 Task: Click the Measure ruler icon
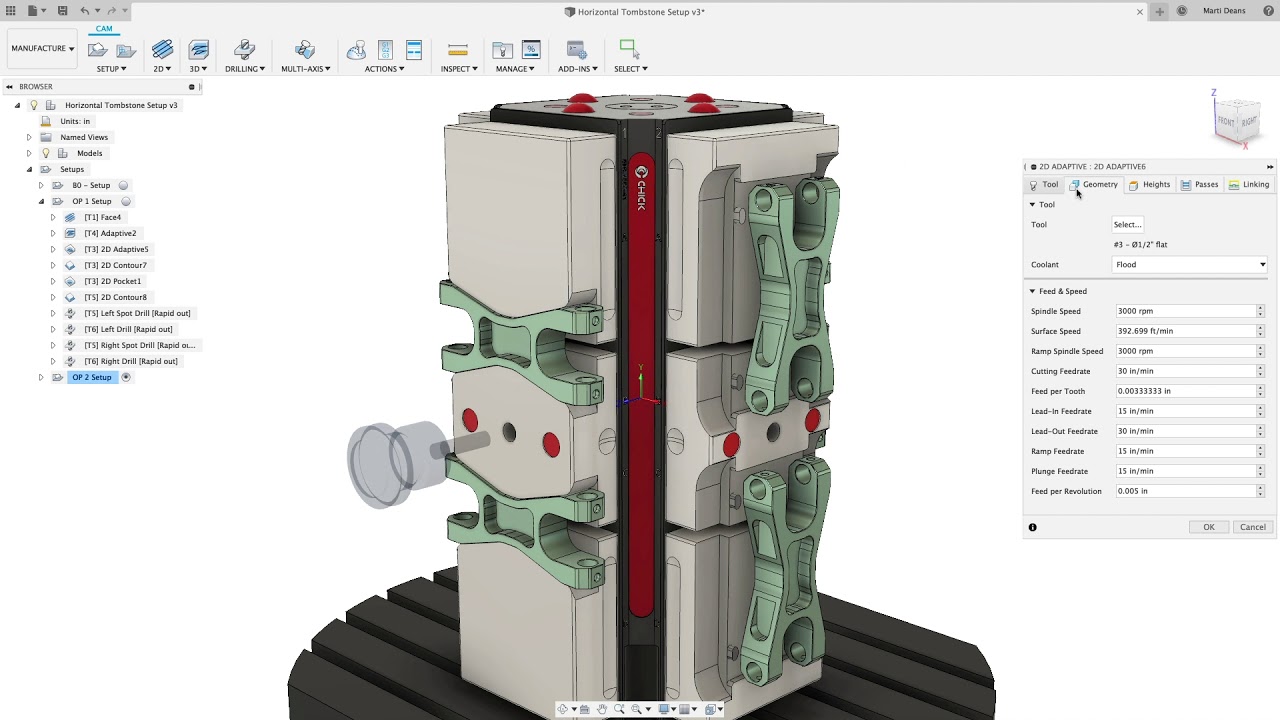pyautogui.click(x=458, y=50)
